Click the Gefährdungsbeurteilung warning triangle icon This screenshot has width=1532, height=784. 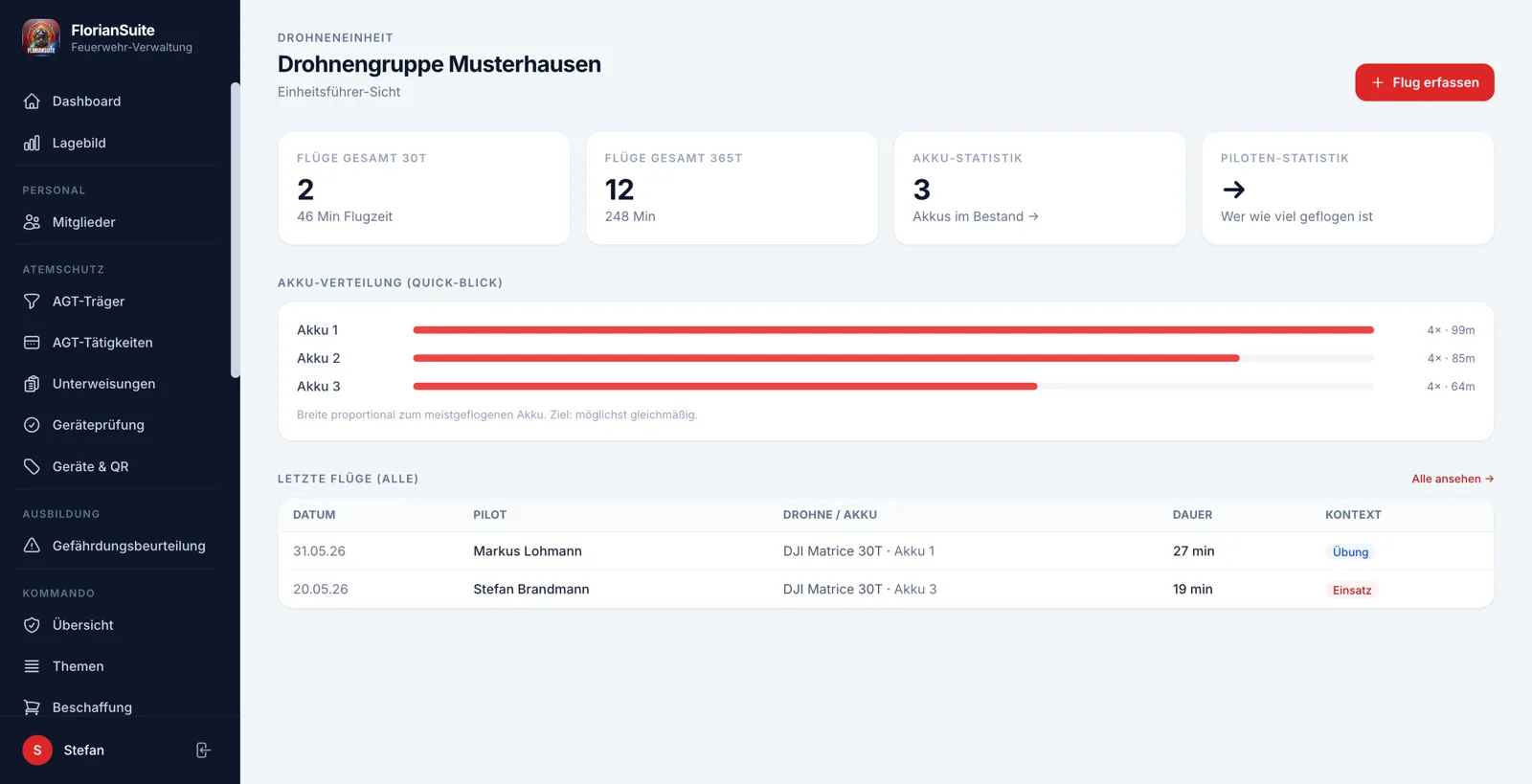point(32,546)
